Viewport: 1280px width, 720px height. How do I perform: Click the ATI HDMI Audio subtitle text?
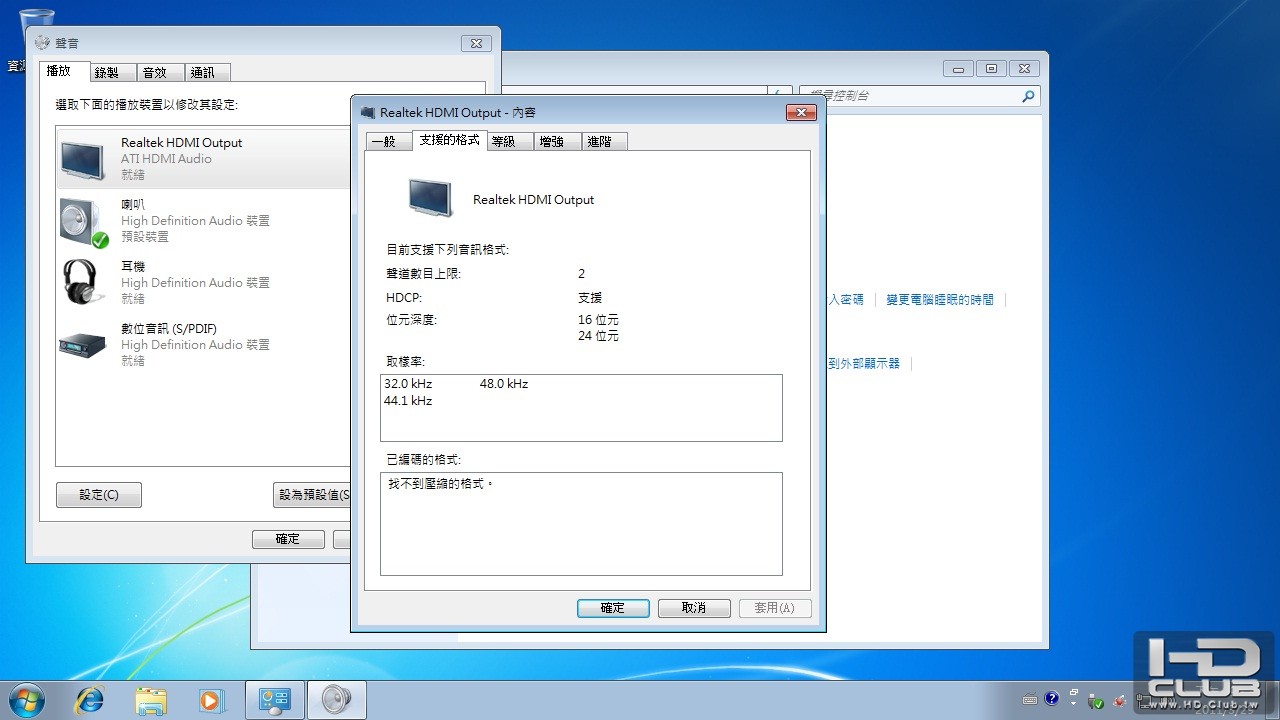[x=166, y=159]
